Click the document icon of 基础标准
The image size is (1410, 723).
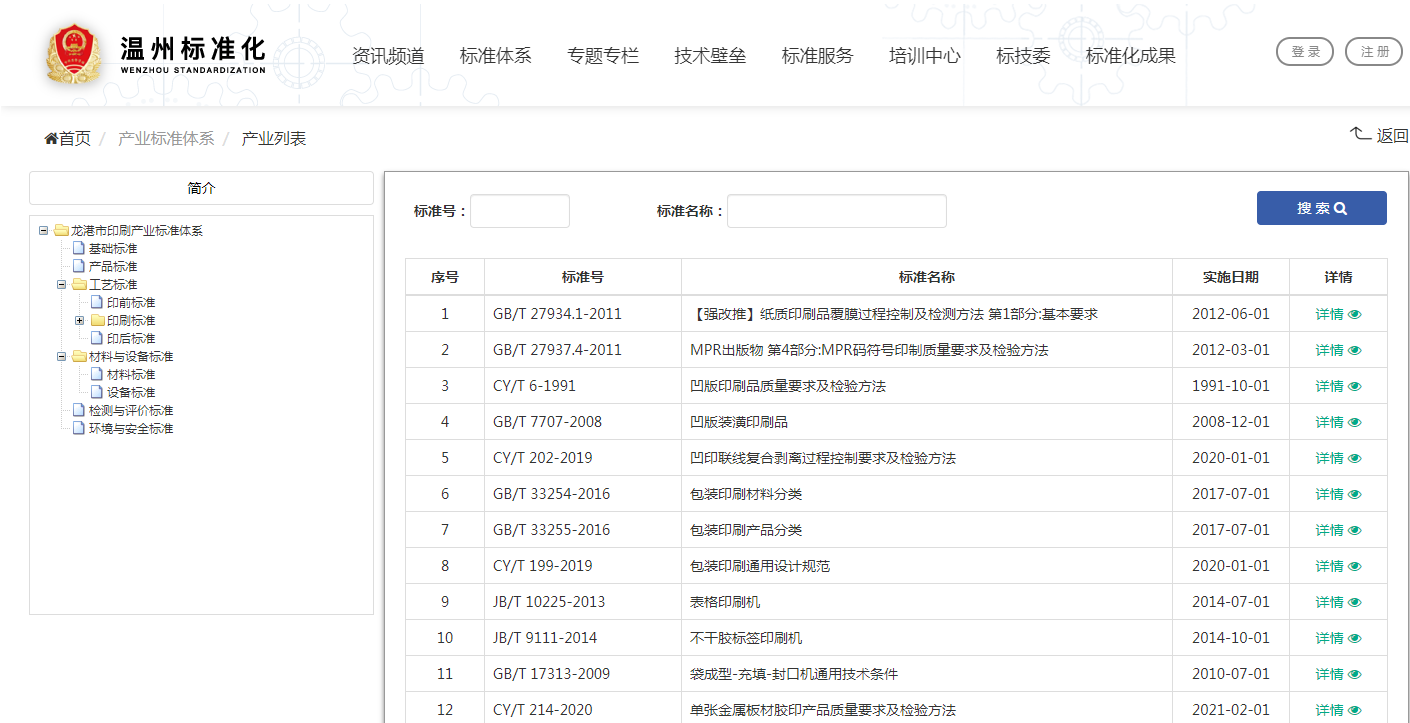pyautogui.click(x=79, y=249)
